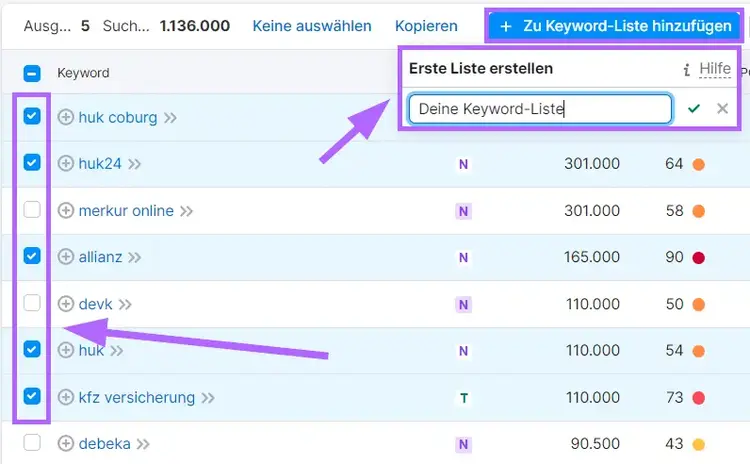Expand allianz double-chevron arrows
This screenshot has height=464, width=750.
[x=134, y=258]
